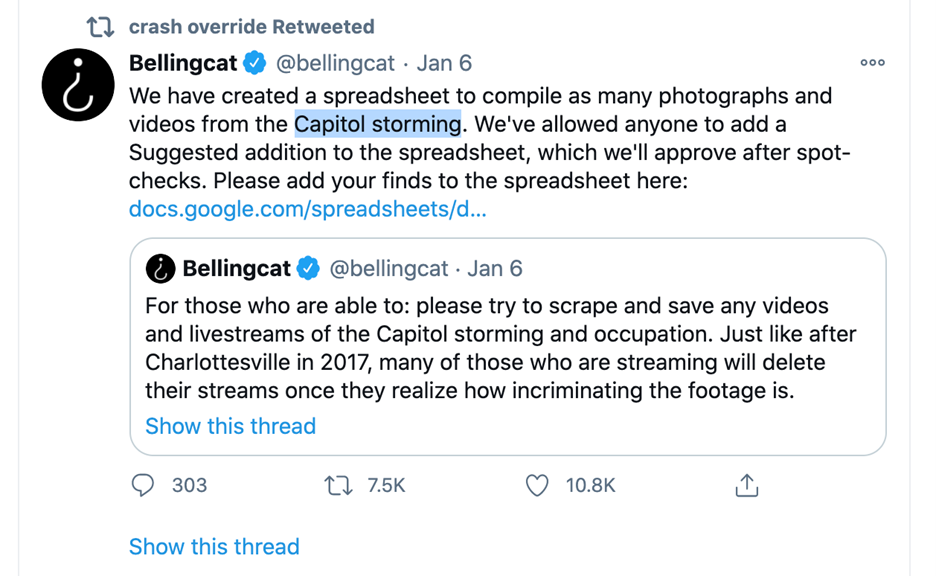Open the Jan 6 timestamp of main tweet
This screenshot has width=936, height=576.
tap(444, 63)
